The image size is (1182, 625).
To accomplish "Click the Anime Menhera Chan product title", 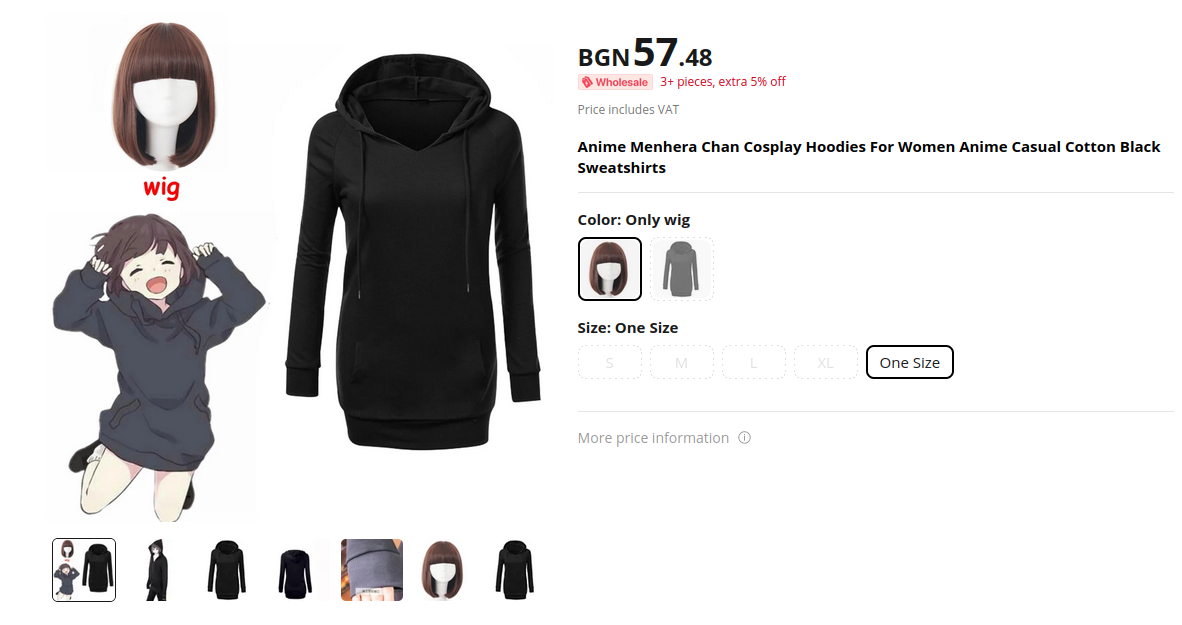I will pos(868,157).
